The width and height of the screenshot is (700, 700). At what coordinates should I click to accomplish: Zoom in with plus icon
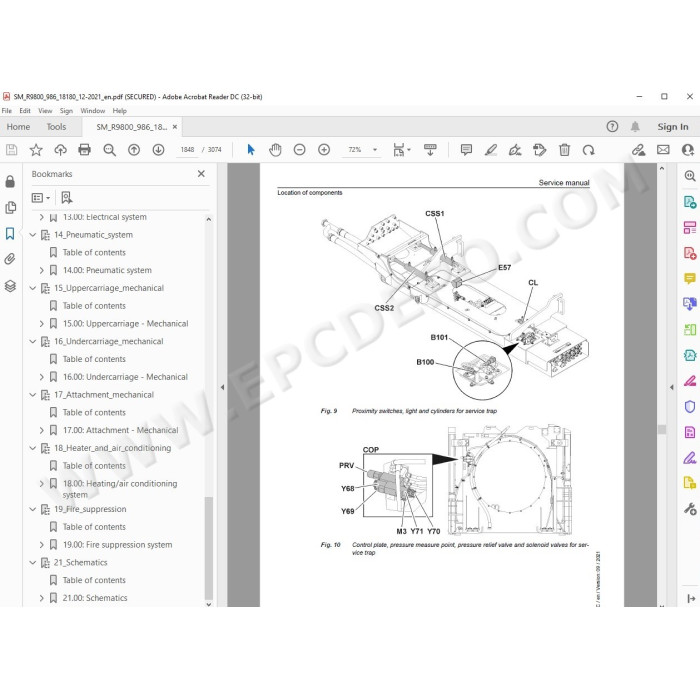pyautogui.click(x=324, y=150)
